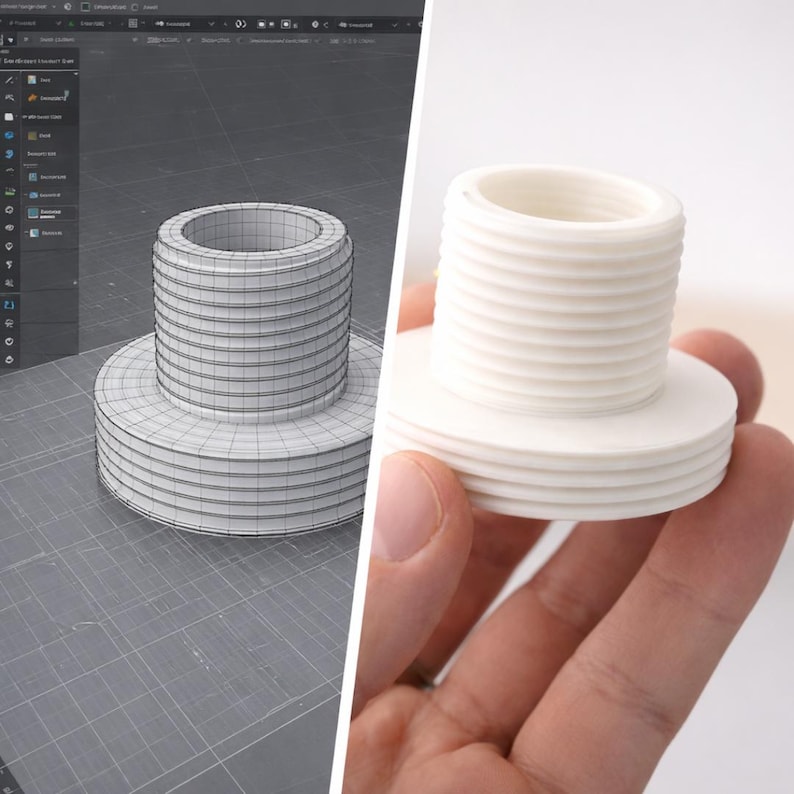
Task: Select the pencil draw tool in left sidebar
Action: (x=9, y=80)
